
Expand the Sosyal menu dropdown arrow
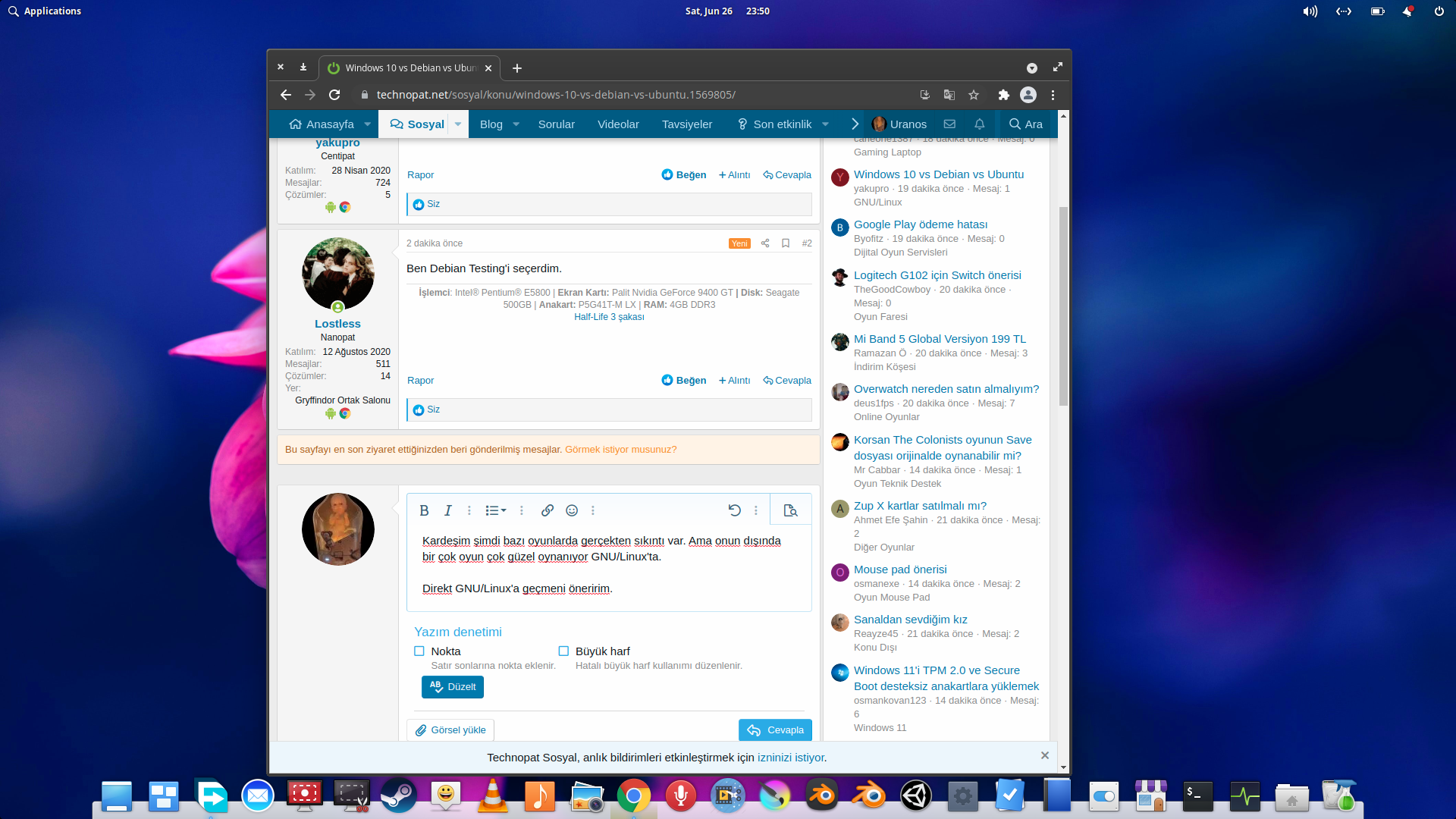click(x=458, y=124)
